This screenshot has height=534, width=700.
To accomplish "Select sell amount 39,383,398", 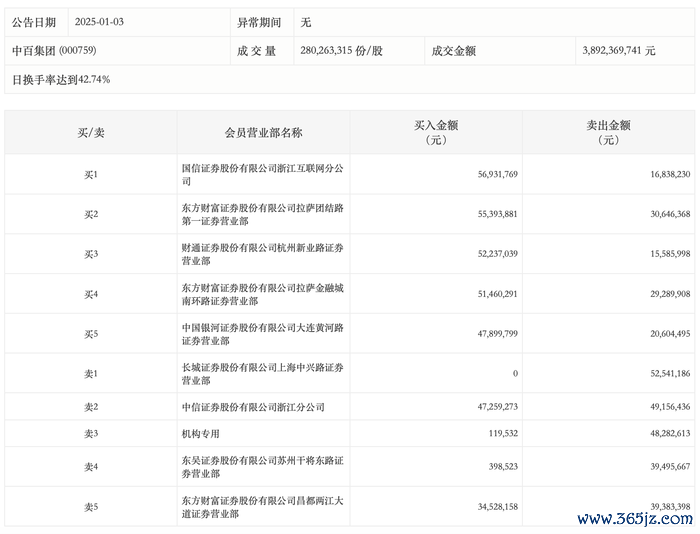I will tap(670, 506).
